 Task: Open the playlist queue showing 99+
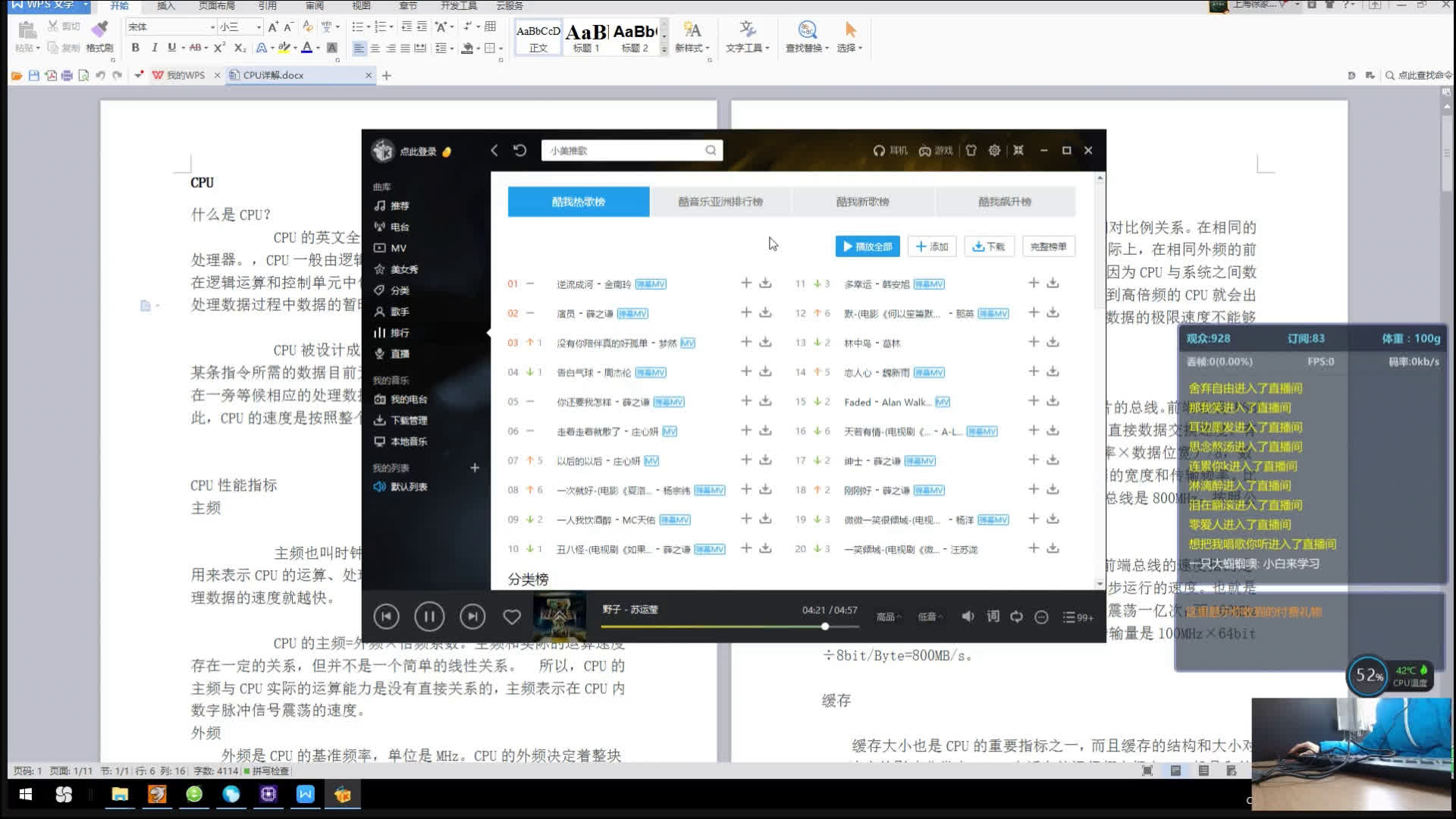(1078, 617)
